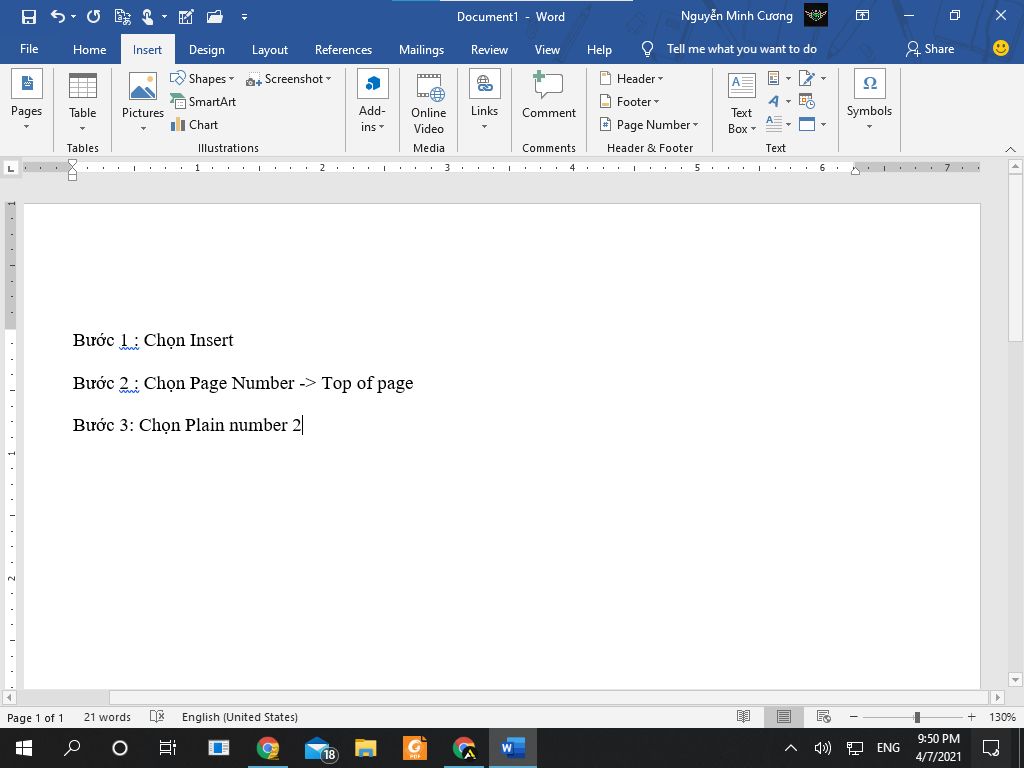Screen dimensions: 1024x768
Task: Open the Translate document icon
Action: (122, 17)
